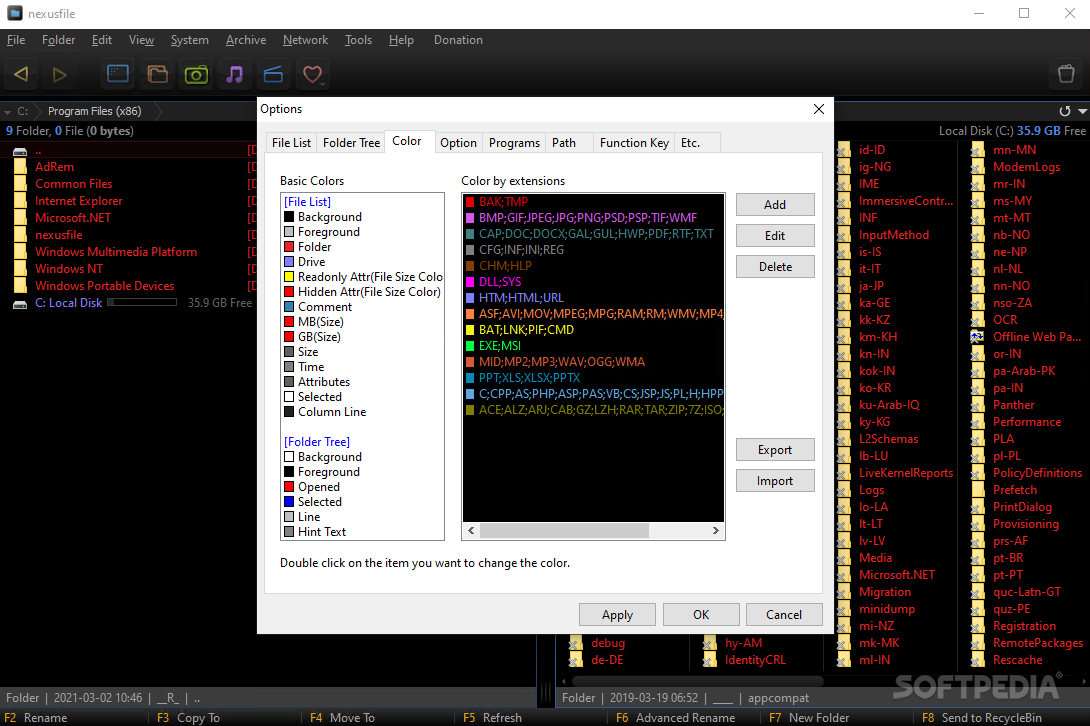
Task: Open the File menu
Action: click(x=16, y=40)
